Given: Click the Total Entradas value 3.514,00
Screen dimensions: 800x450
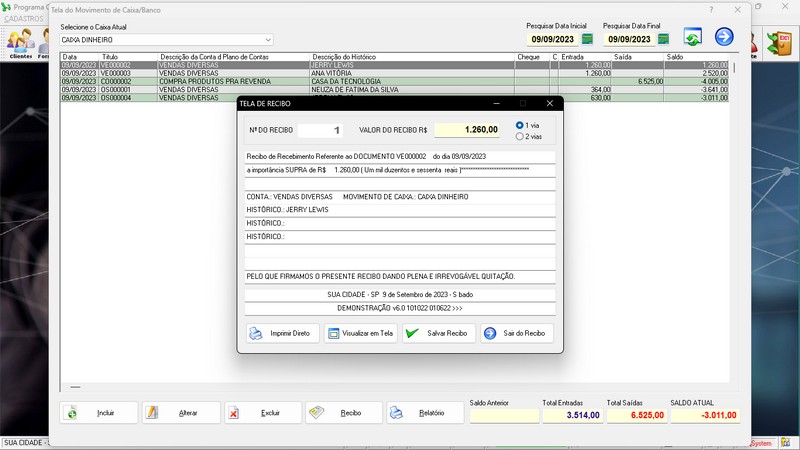Looking at the screenshot, I should (x=571, y=415).
